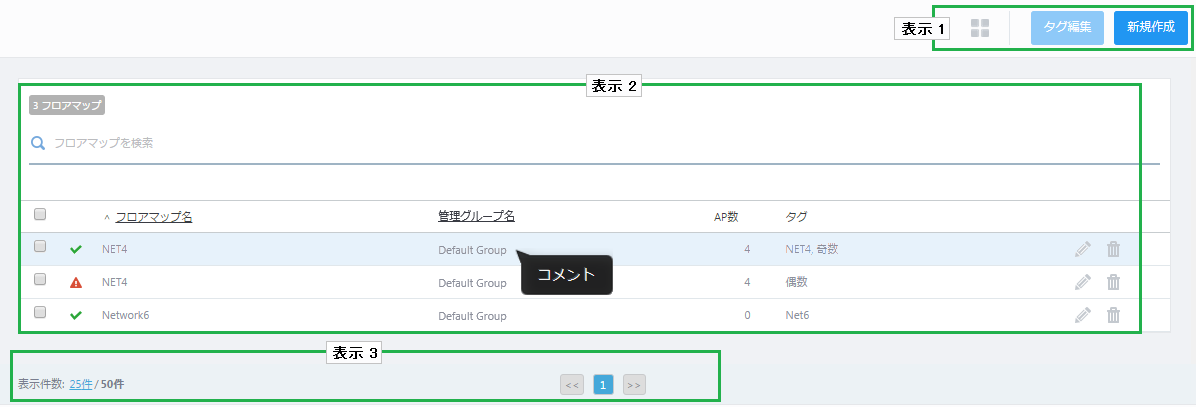Set display count to 25件

point(80,384)
